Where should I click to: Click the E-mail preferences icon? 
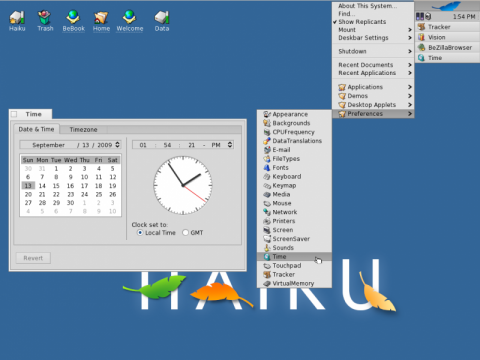(x=267, y=150)
